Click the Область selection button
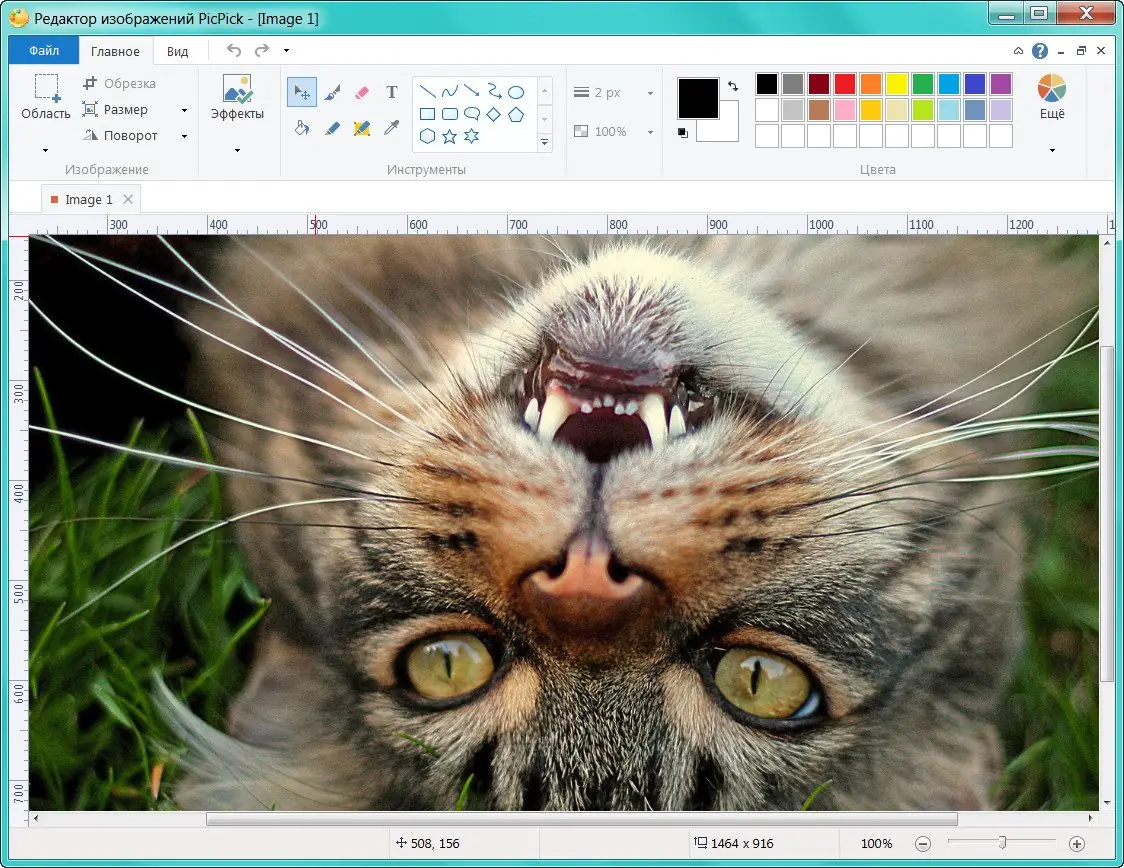This screenshot has width=1124, height=868. (x=46, y=97)
